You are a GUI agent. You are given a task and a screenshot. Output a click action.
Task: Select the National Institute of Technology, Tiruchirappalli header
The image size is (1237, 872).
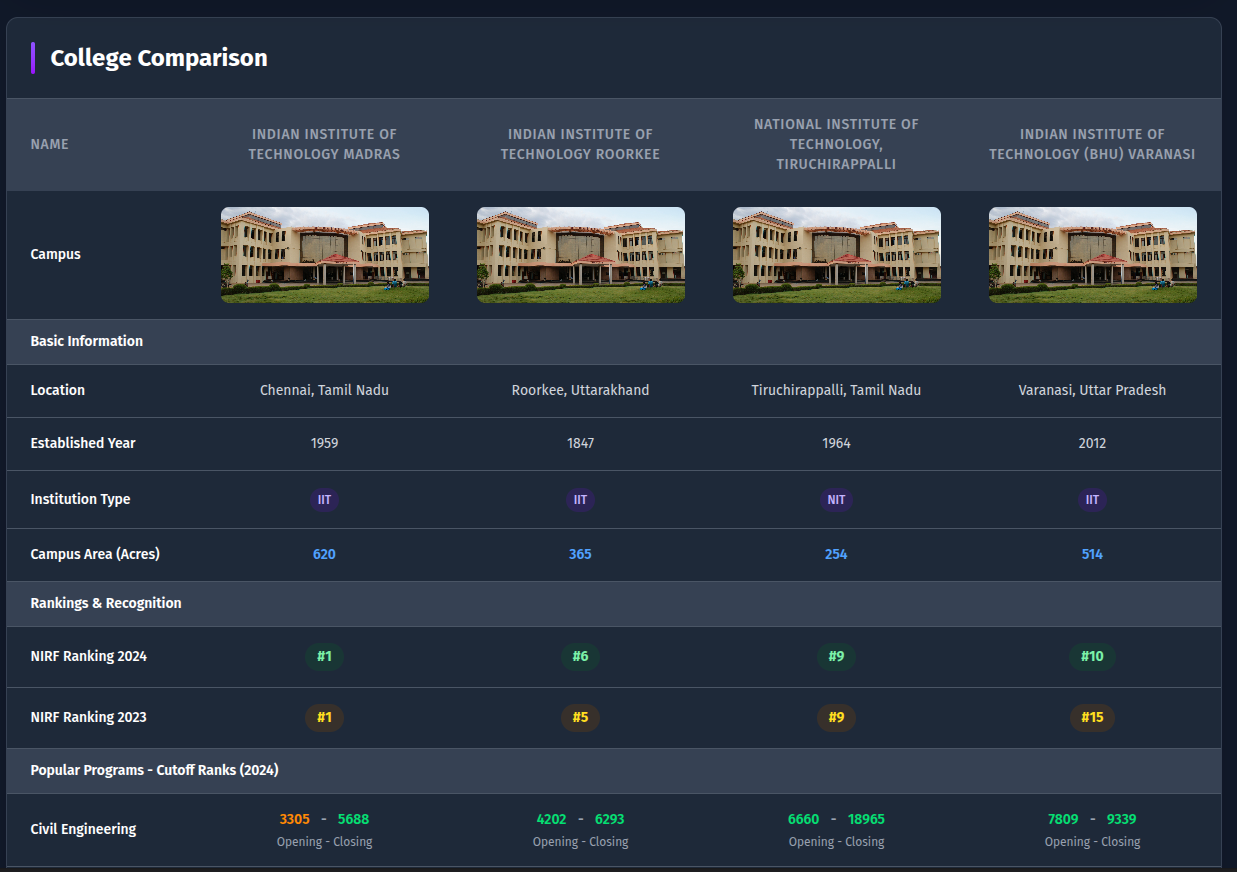pyautogui.click(x=836, y=144)
